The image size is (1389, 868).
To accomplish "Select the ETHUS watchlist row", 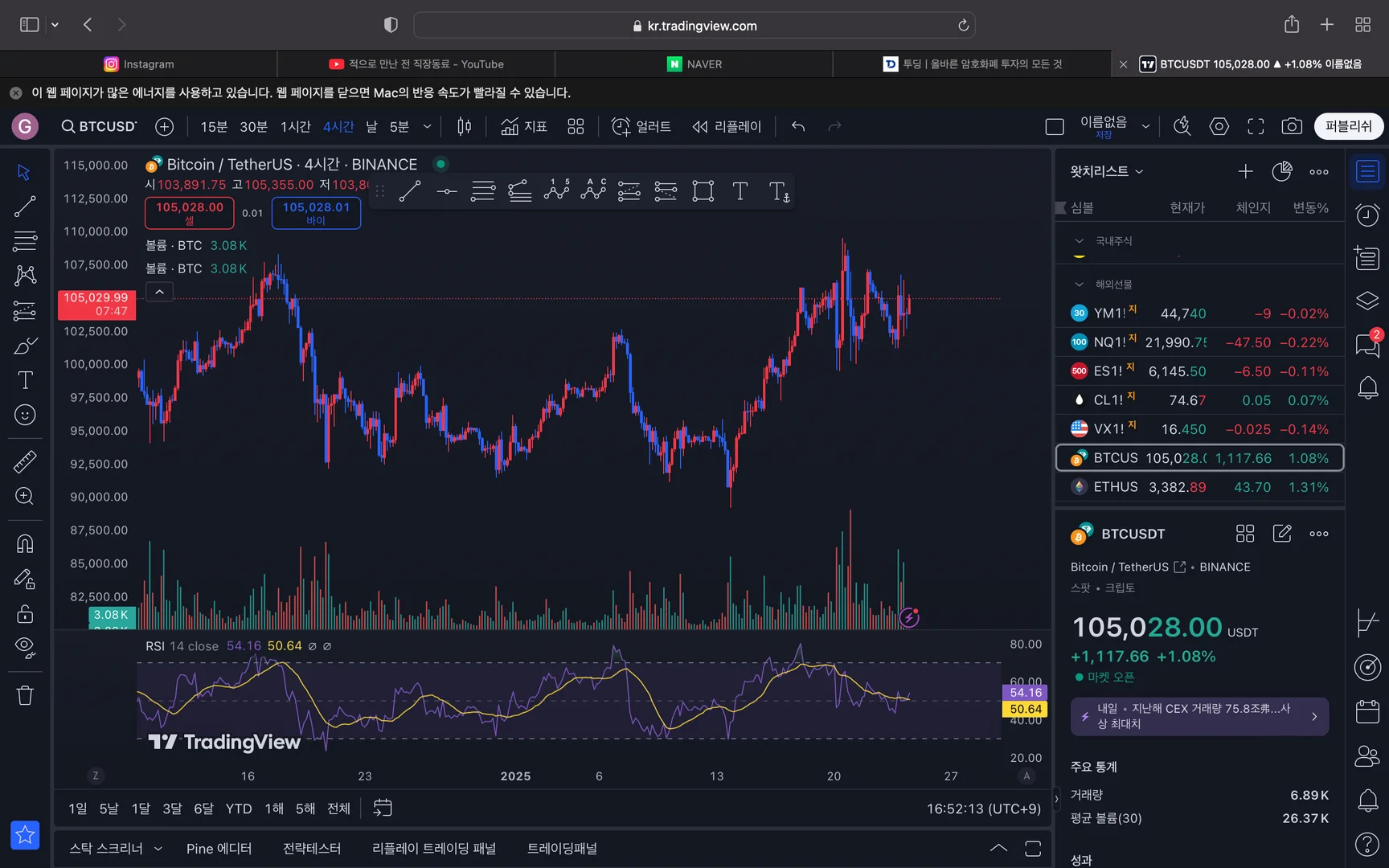I will point(1199,487).
